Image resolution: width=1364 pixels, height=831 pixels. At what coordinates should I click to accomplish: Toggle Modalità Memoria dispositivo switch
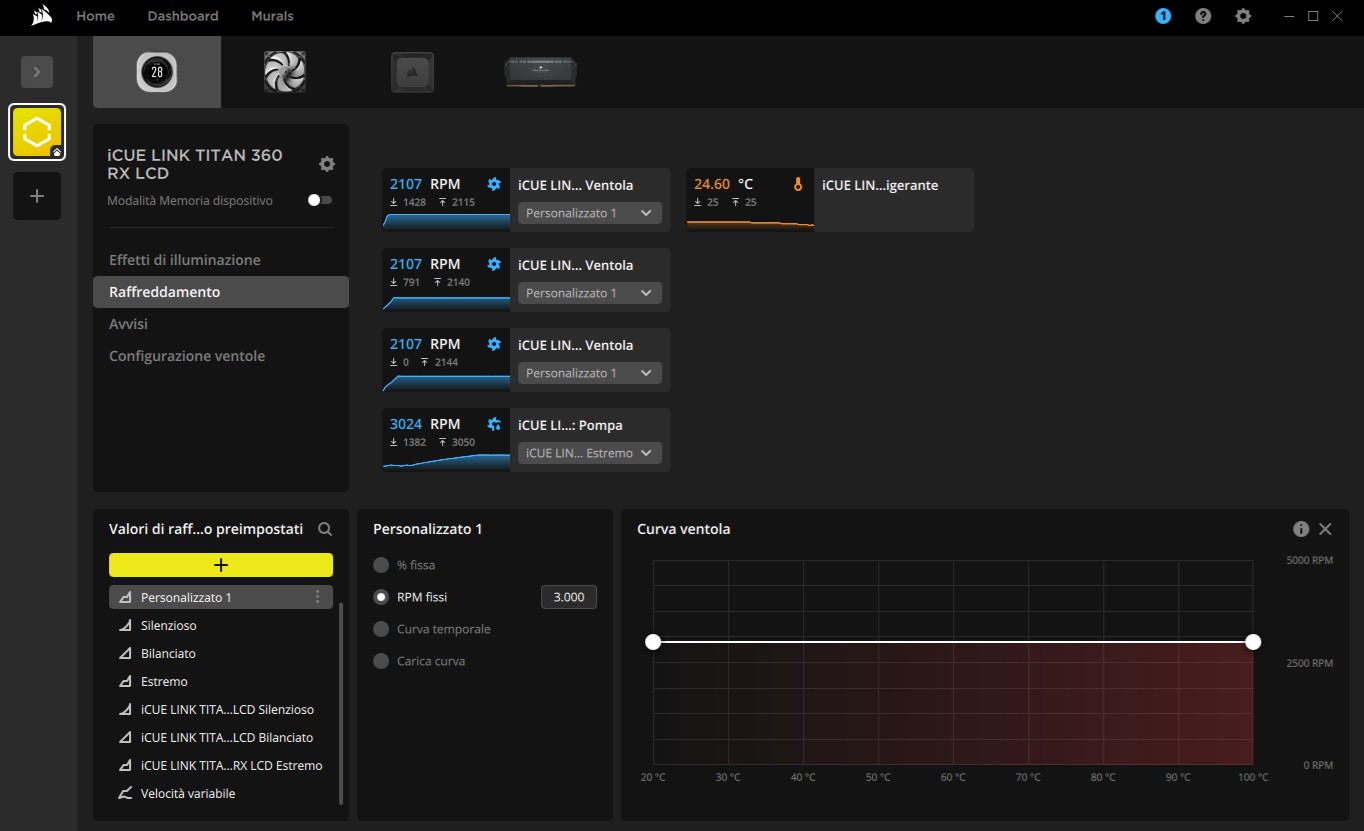[320, 200]
